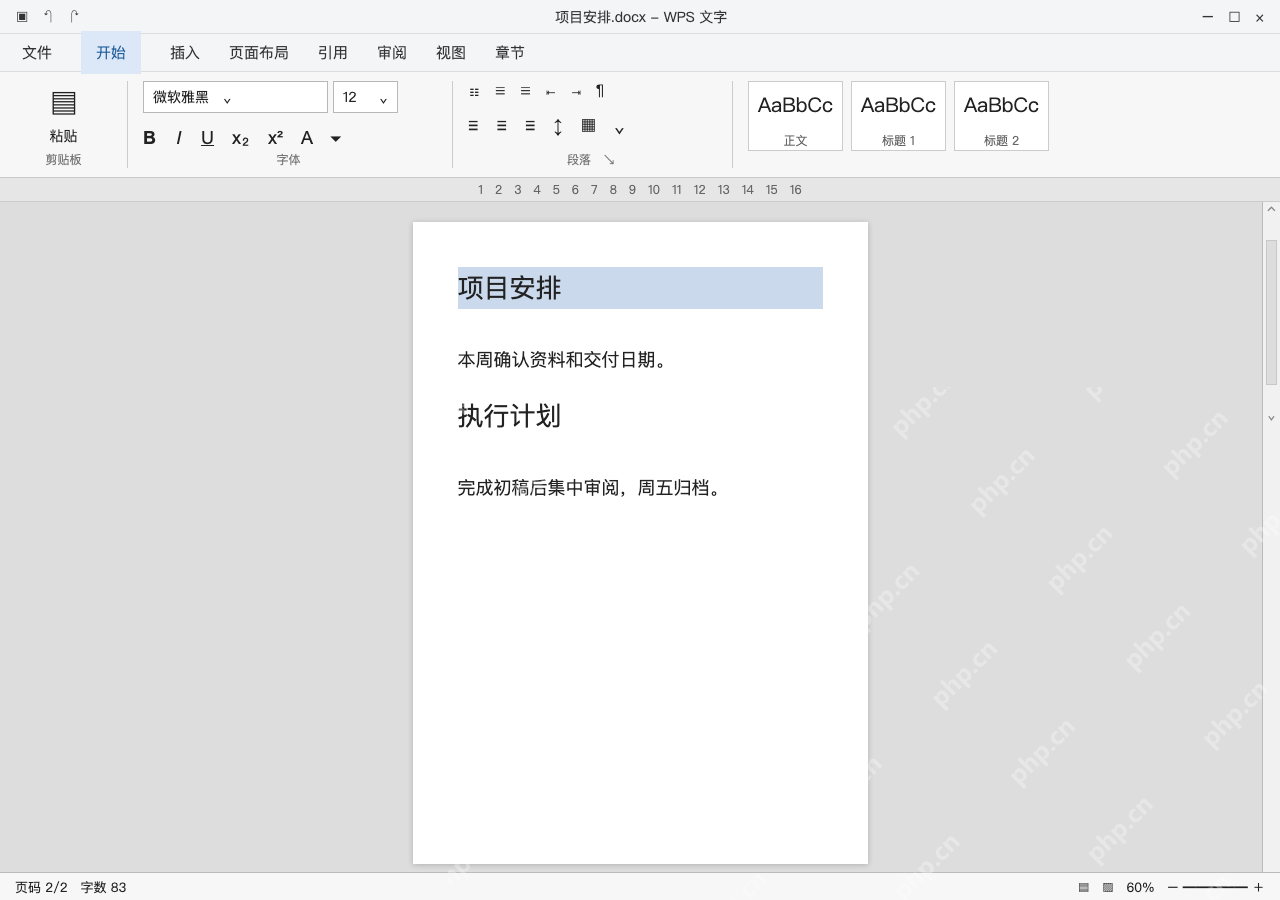
Task: Apply the 标题 2 style
Action: pos(1001,116)
